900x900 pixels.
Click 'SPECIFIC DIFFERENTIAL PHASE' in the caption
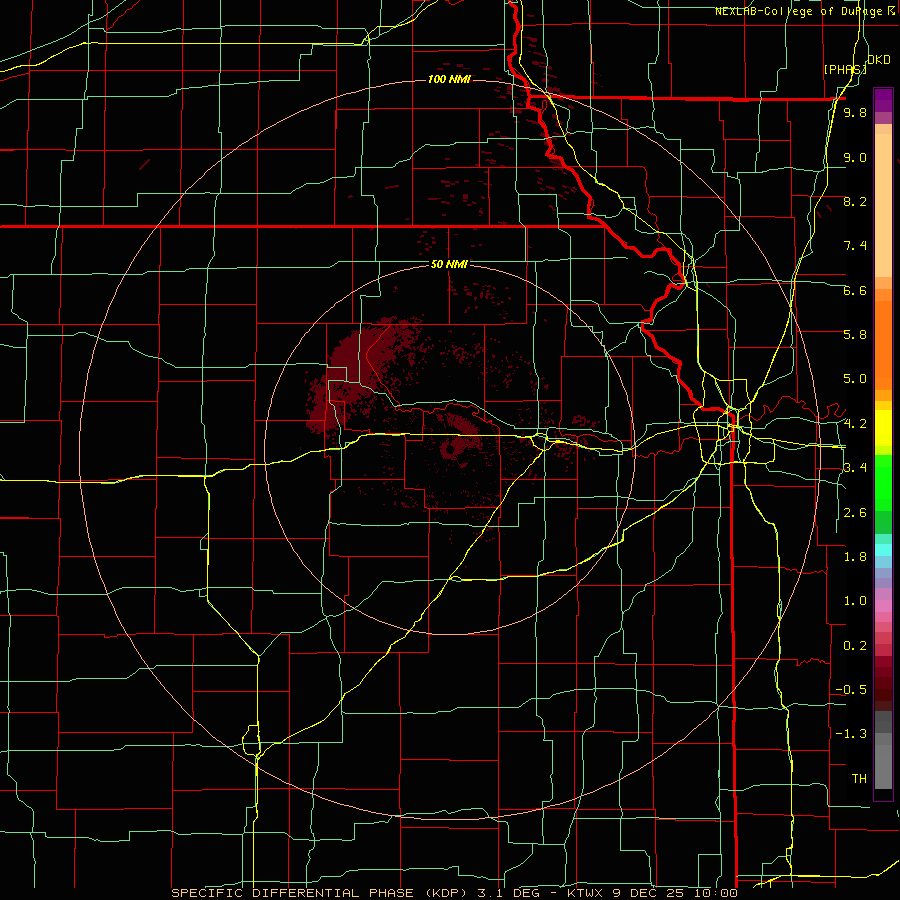point(292,893)
